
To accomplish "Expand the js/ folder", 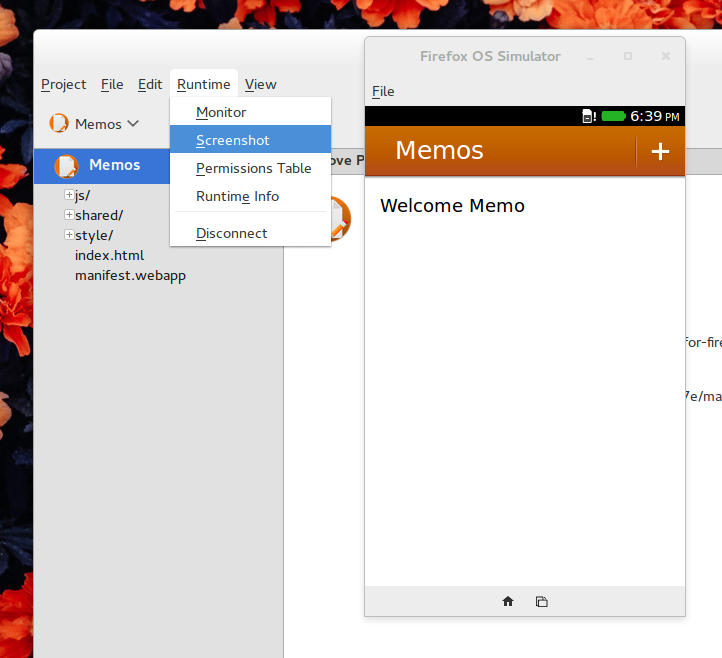I will coord(69,195).
